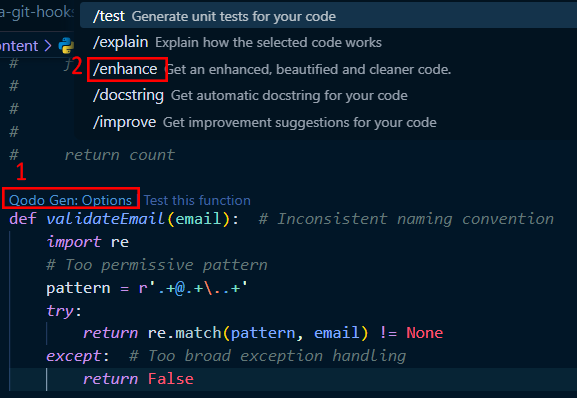Click the 'email' parameter in function definition
Viewport: 577px width, 398px height.
coord(198,219)
